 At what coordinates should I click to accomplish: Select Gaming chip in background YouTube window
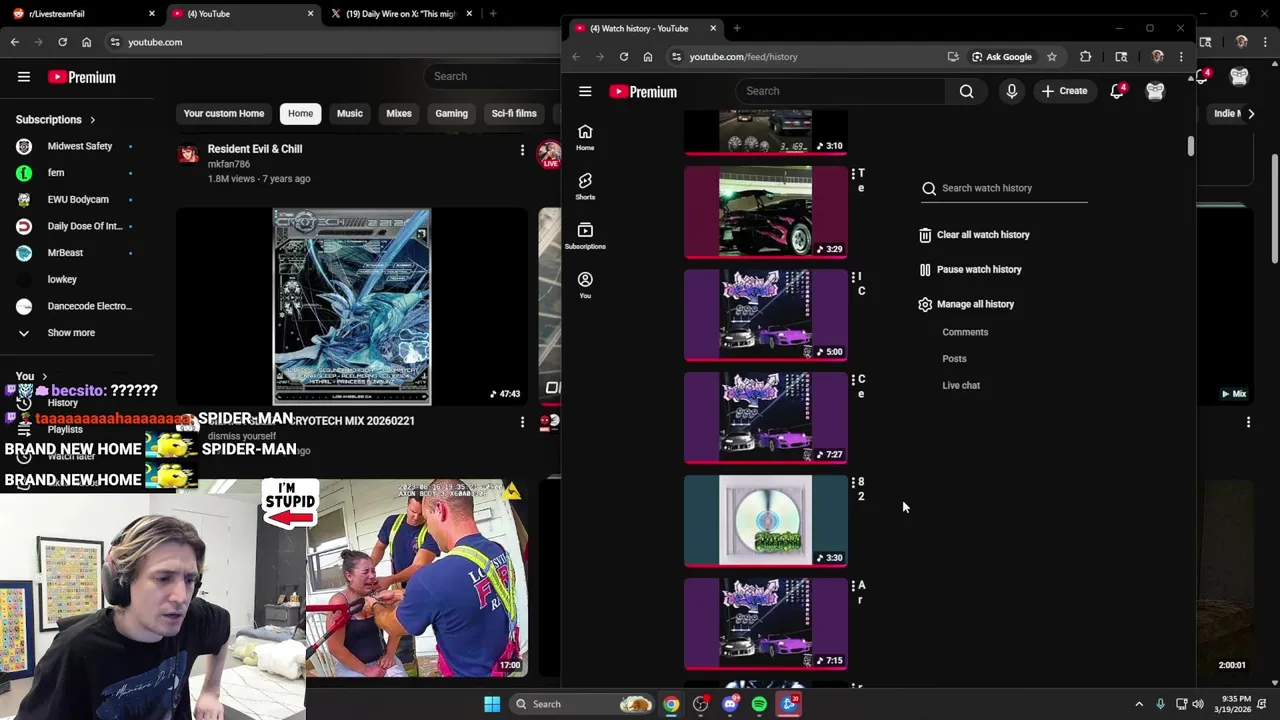click(x=451, y=113)
